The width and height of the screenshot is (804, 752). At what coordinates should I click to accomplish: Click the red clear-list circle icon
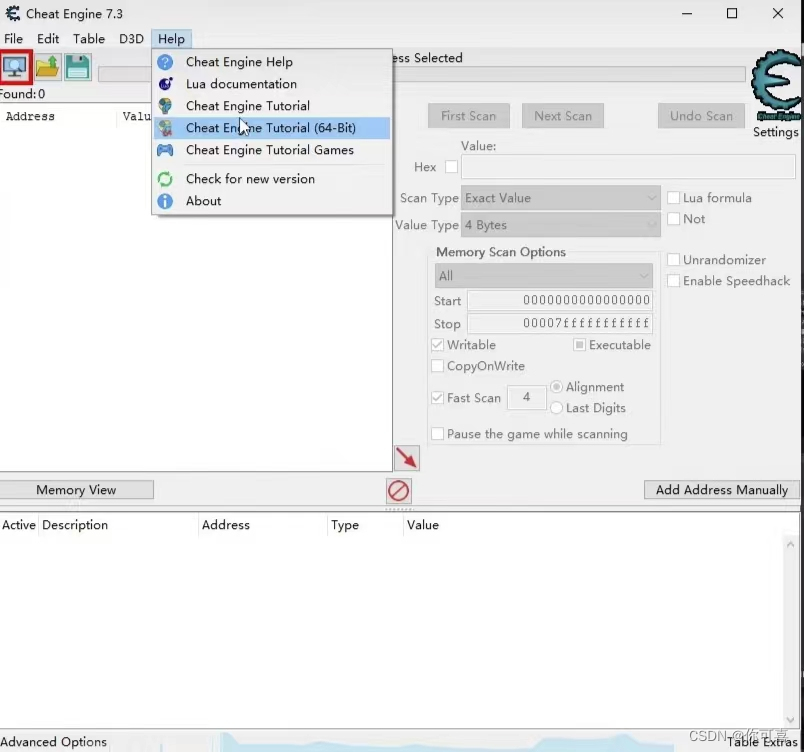point(398,491)
